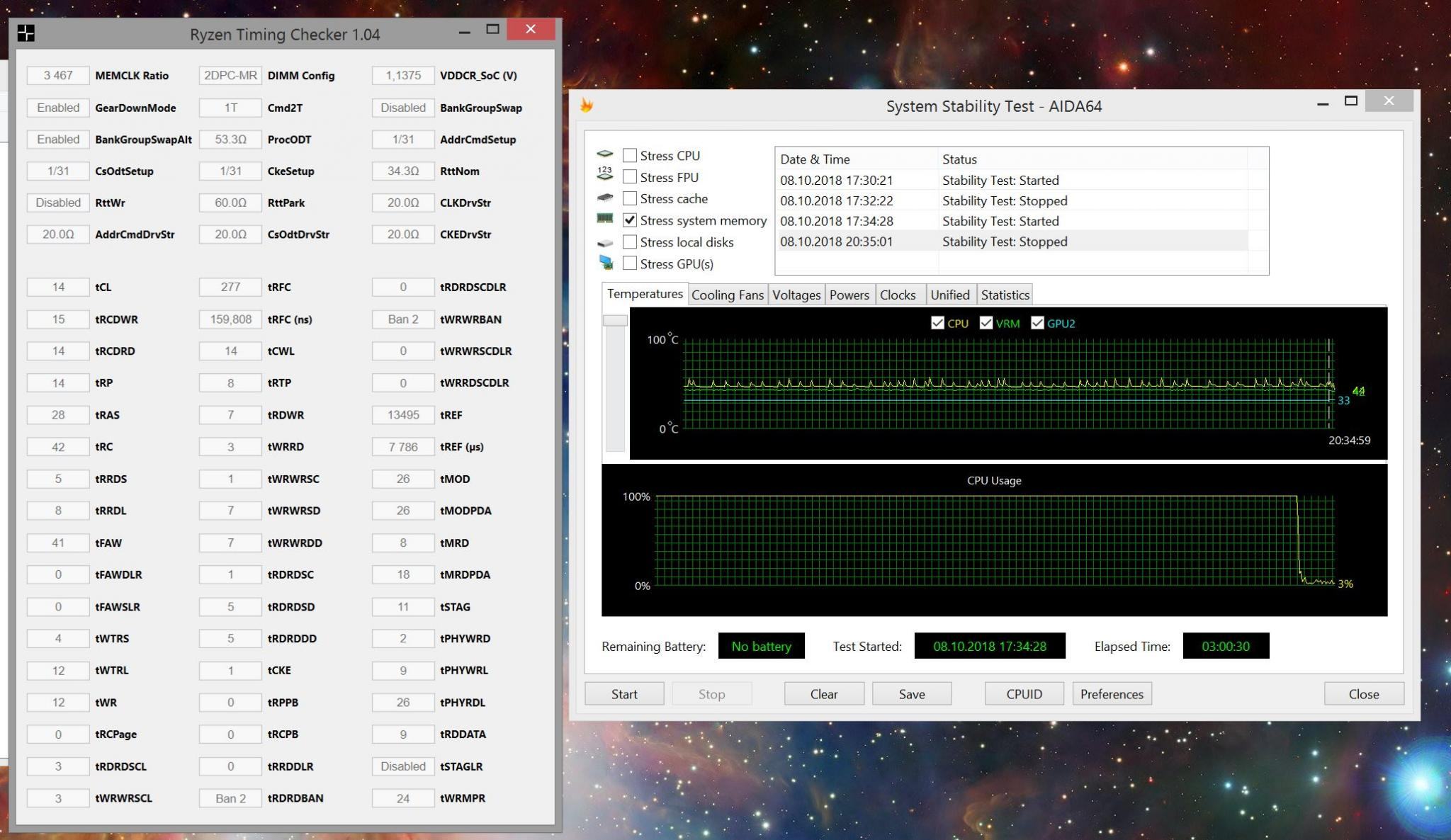Open the Cooling Fans tab

[727, 295]
